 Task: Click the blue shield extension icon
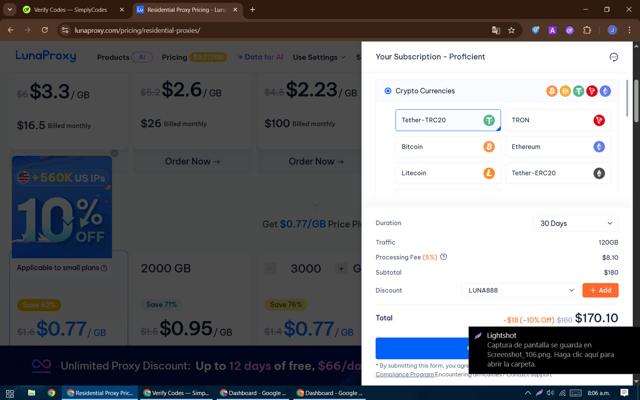[x=536, y=30]
